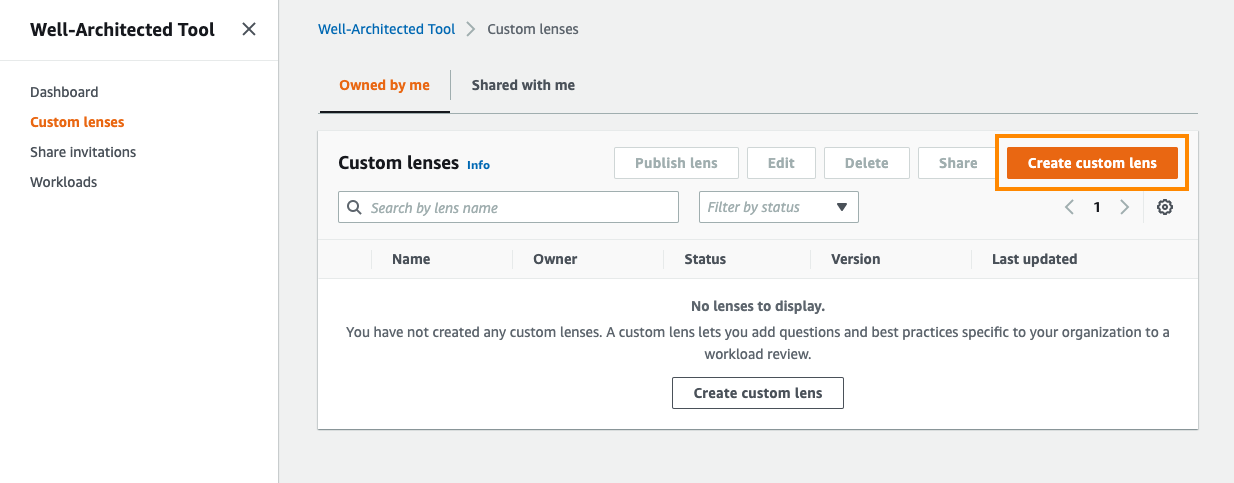The height and width of the screenshot is (483, 1234).
Task: Focus the Search by lens name field
Action: (509, 207)
